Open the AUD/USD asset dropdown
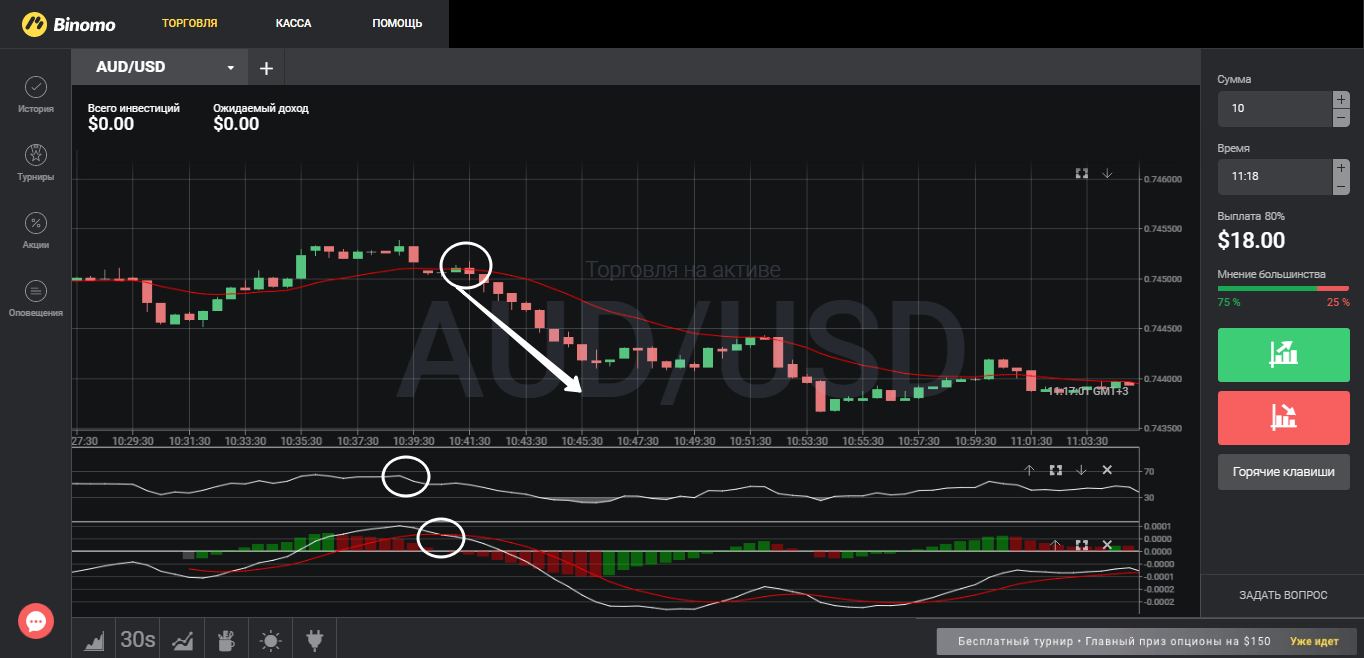 tap(160, 68)
